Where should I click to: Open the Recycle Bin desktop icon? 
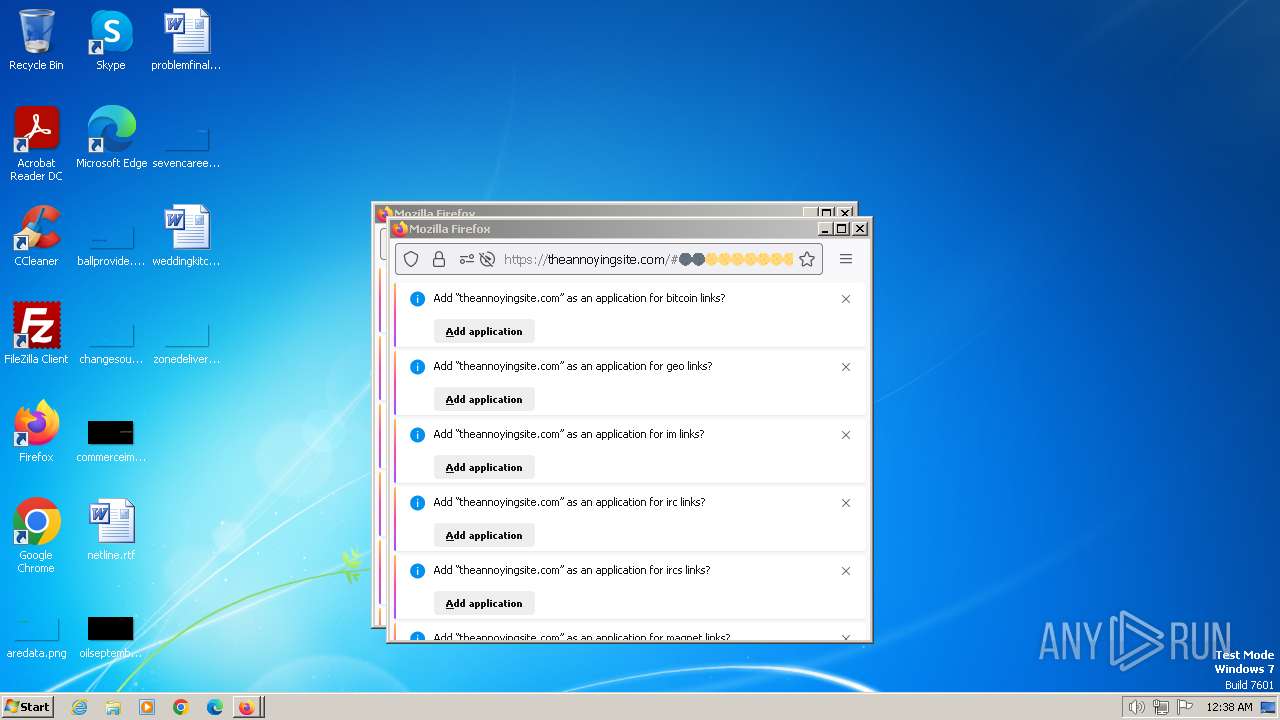[36, 40]
